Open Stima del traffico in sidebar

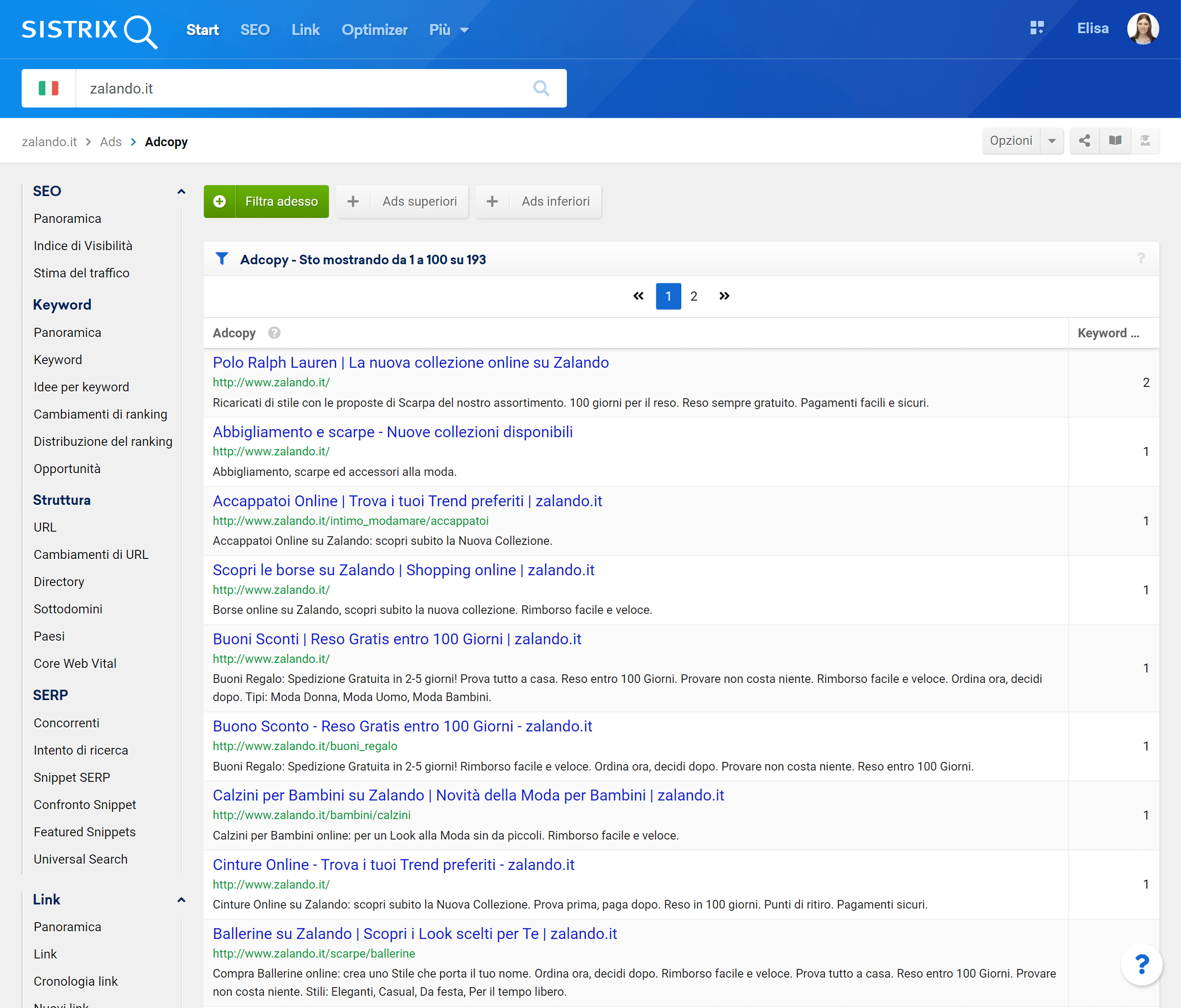click(x=81, y=273)
